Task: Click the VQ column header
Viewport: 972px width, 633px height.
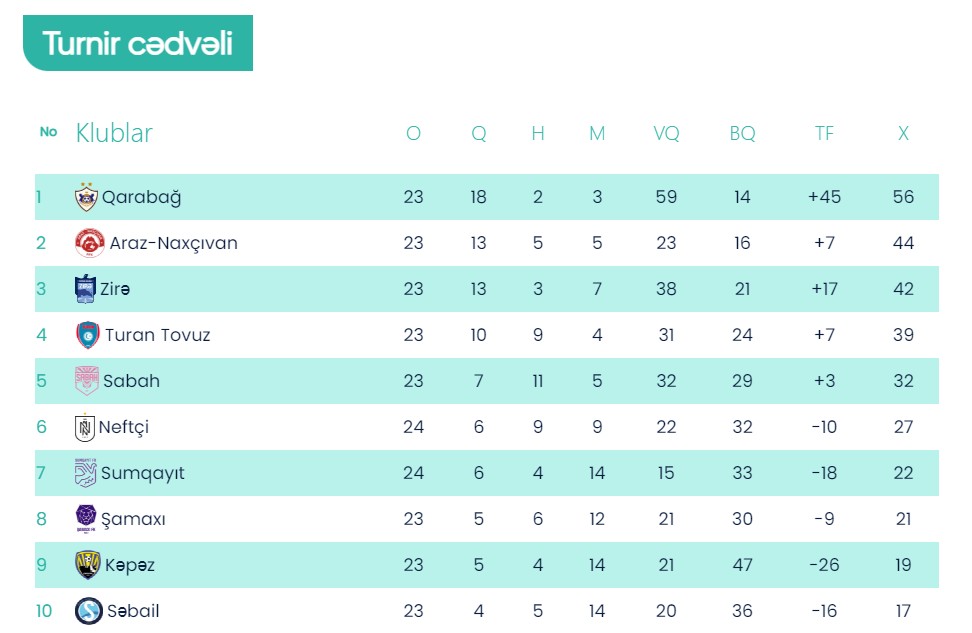Action: (x=666, y=133)
